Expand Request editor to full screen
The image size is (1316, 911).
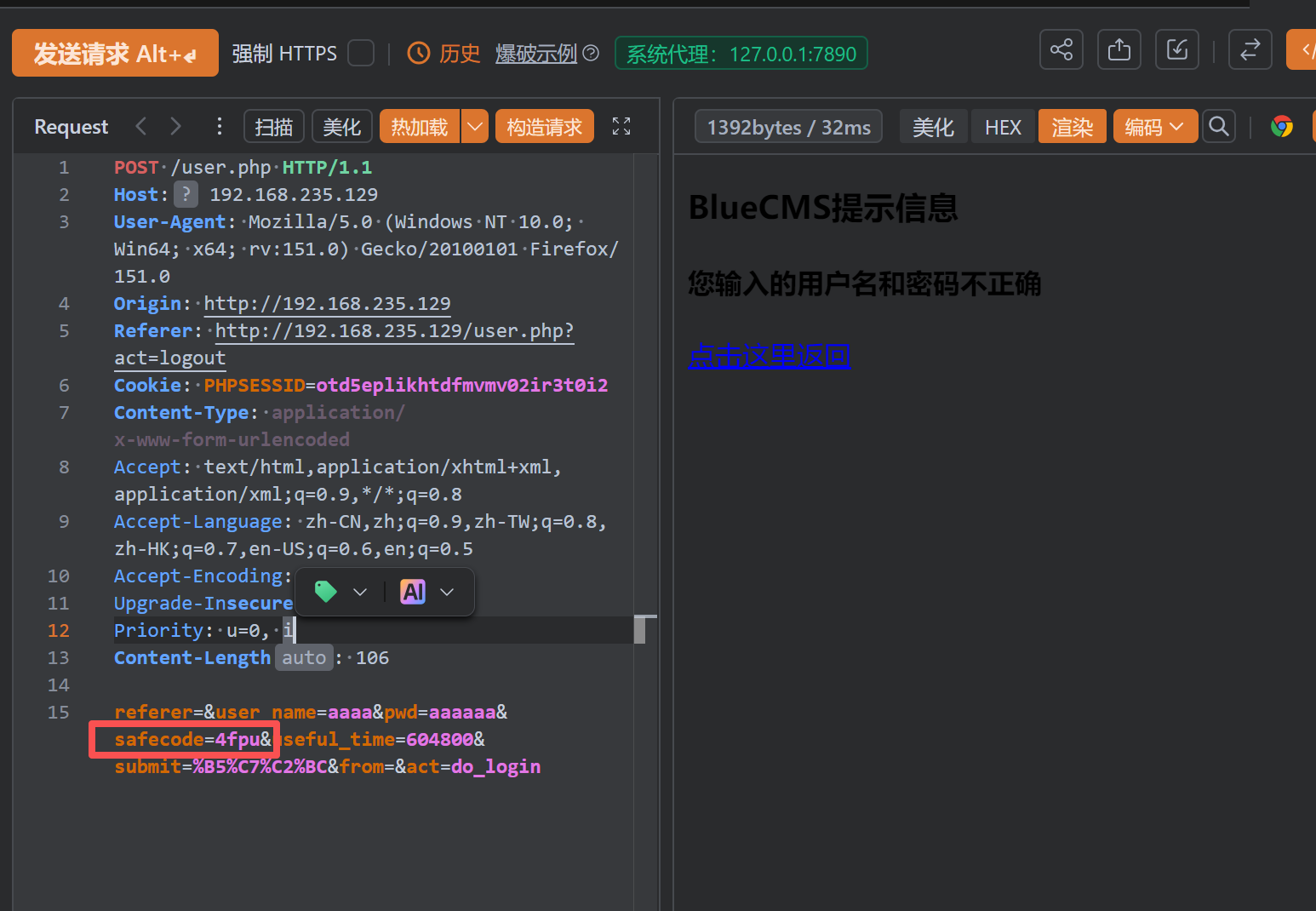pos(621,127)
